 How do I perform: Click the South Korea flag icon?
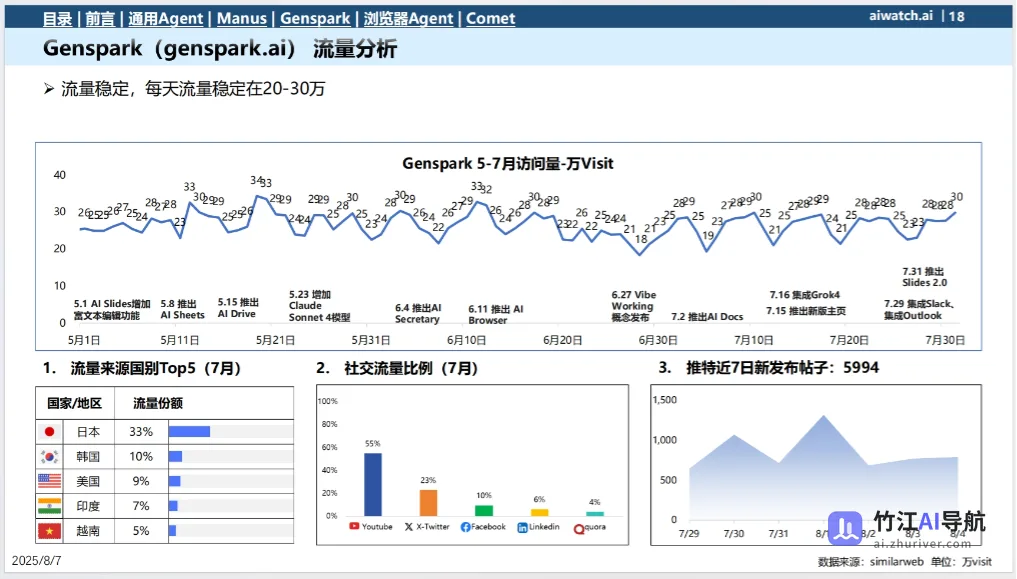pos(49,456)
